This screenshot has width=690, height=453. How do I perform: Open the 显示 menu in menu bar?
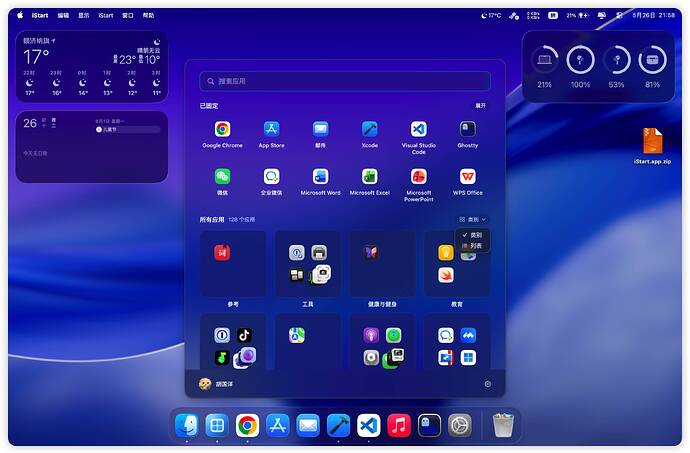point(84,15)
